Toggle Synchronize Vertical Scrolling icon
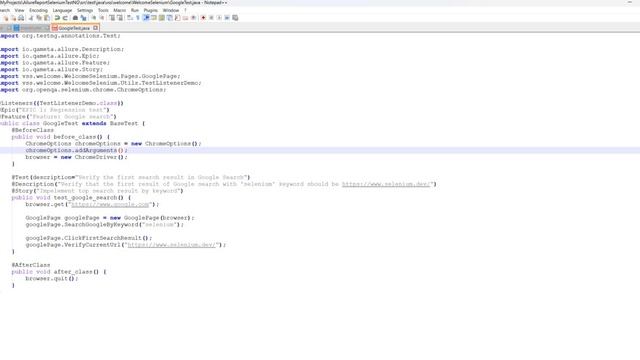 (x=112, y=18)
